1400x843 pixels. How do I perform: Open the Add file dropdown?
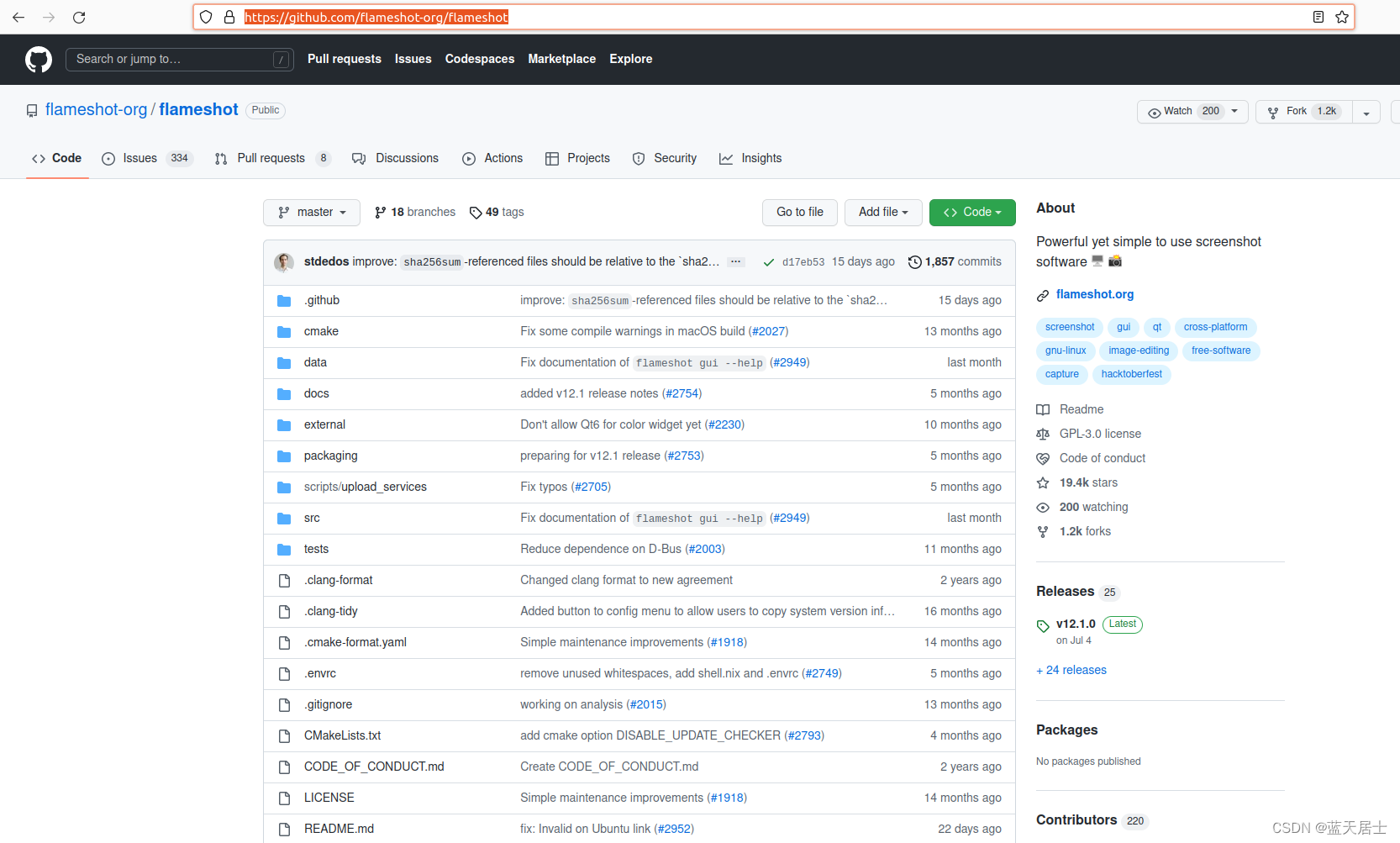tap(883, 213)
